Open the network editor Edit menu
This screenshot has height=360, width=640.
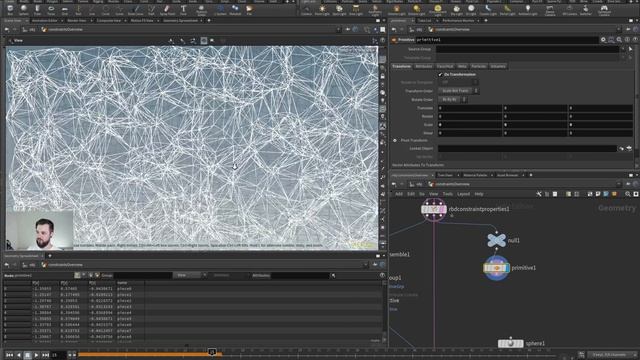[411, 194]
